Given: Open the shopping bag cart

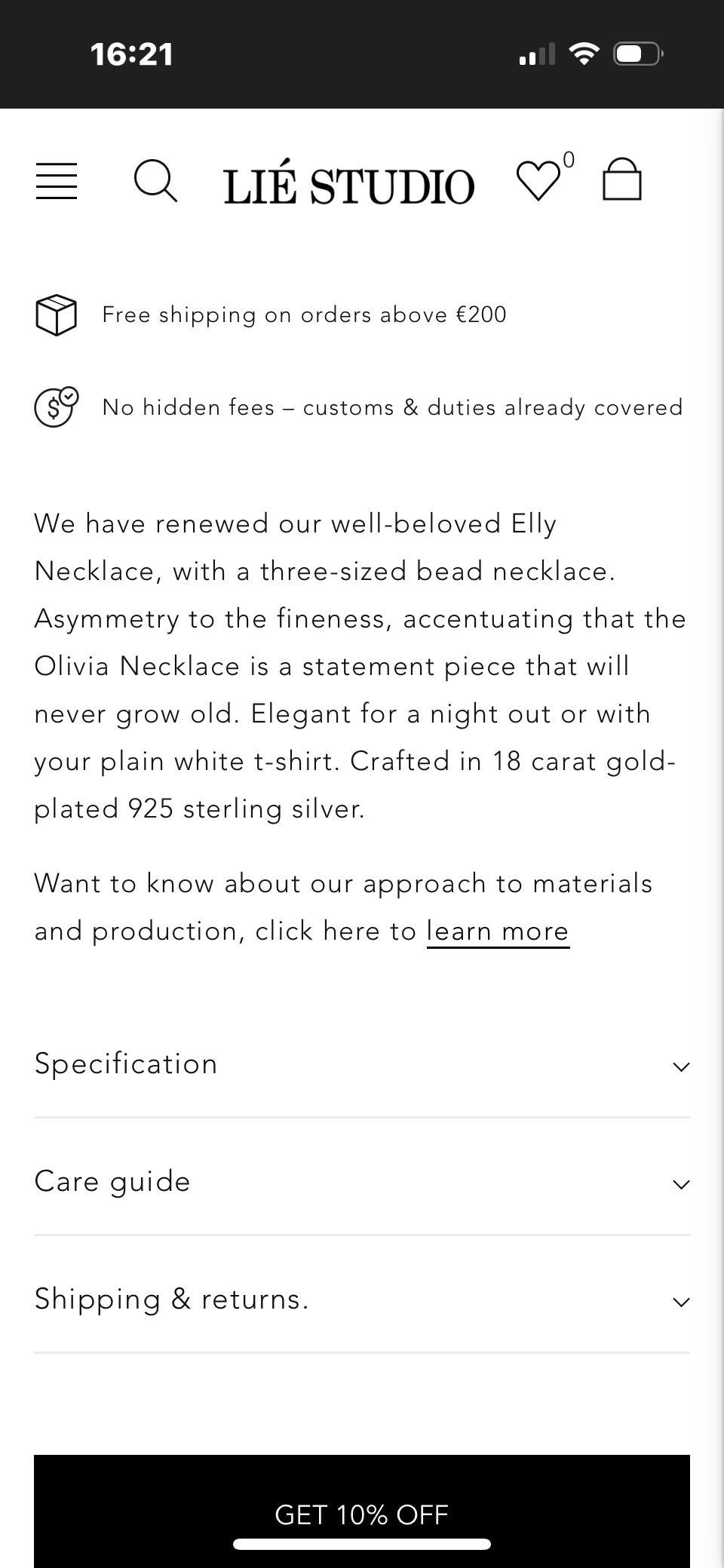Looking at the screenshot, I should click(x=622, y=180).
